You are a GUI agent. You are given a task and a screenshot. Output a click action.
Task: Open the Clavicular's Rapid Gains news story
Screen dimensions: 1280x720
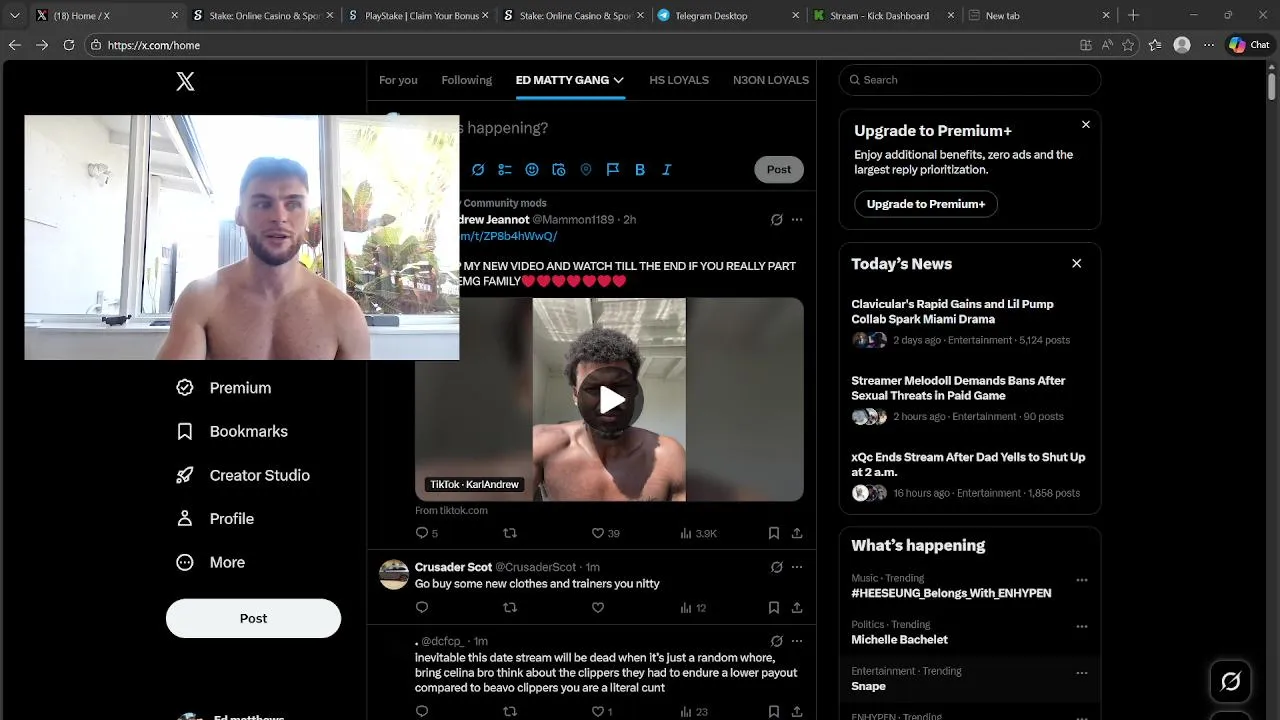coord(953,312)
